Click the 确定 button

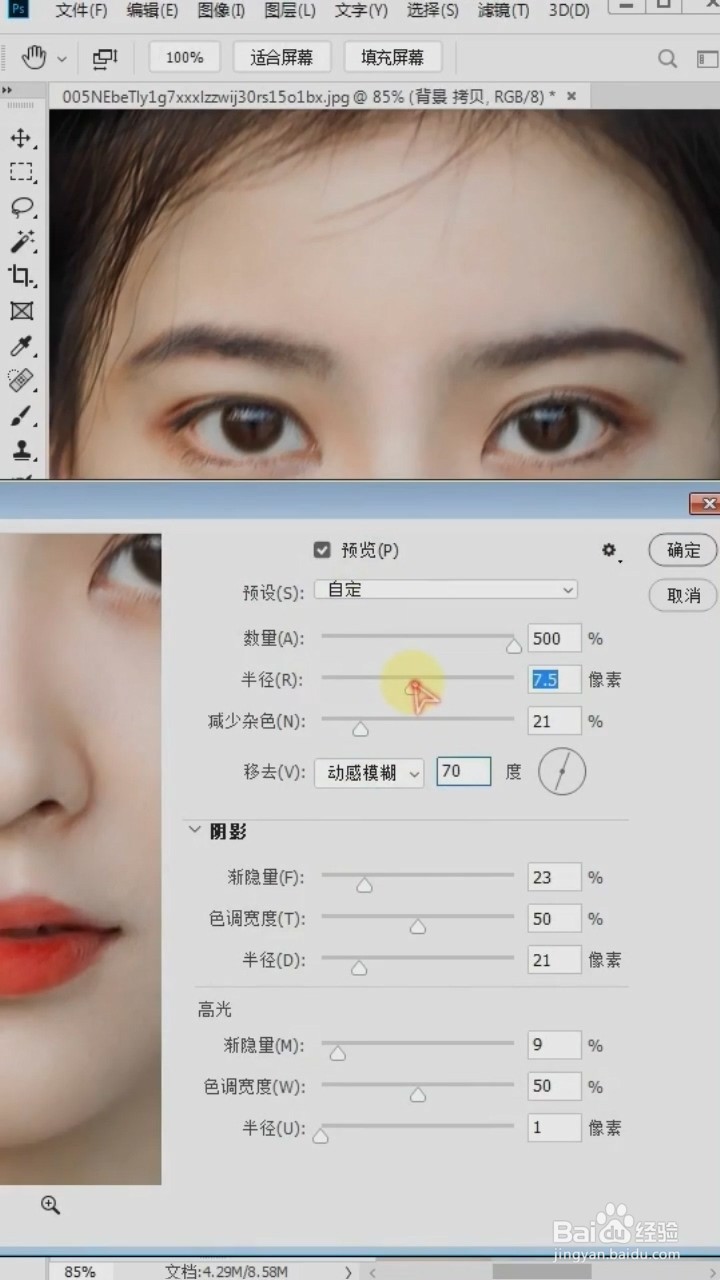click(x=683, y=550)
